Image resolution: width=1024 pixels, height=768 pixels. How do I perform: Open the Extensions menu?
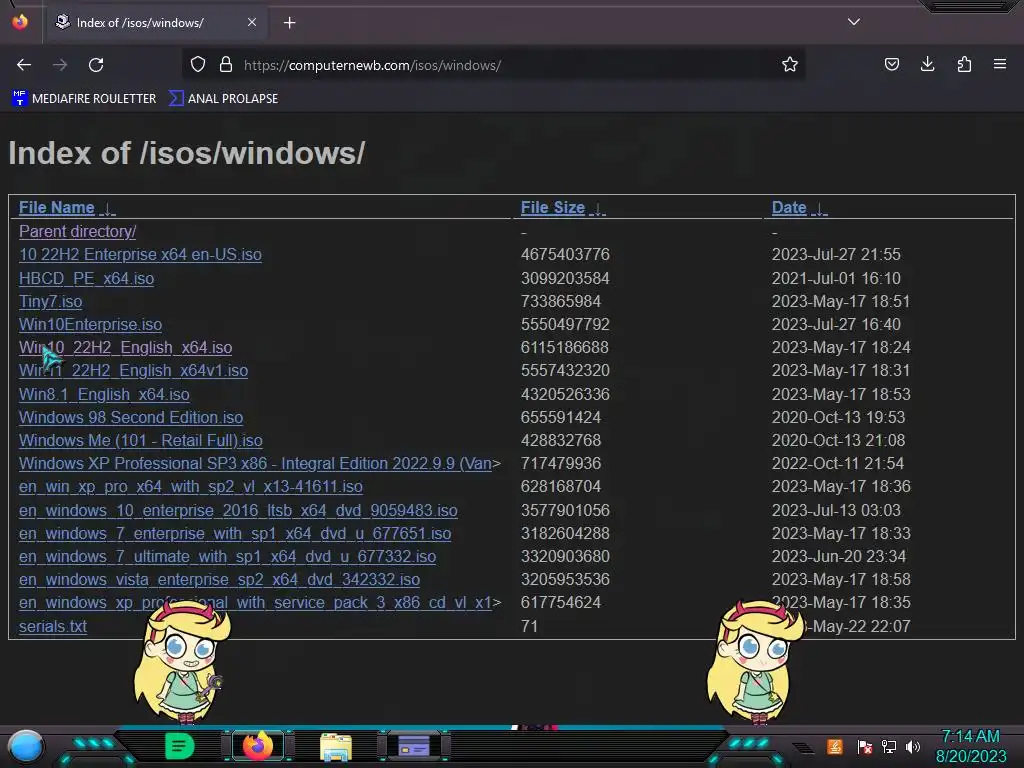[964, 65]
